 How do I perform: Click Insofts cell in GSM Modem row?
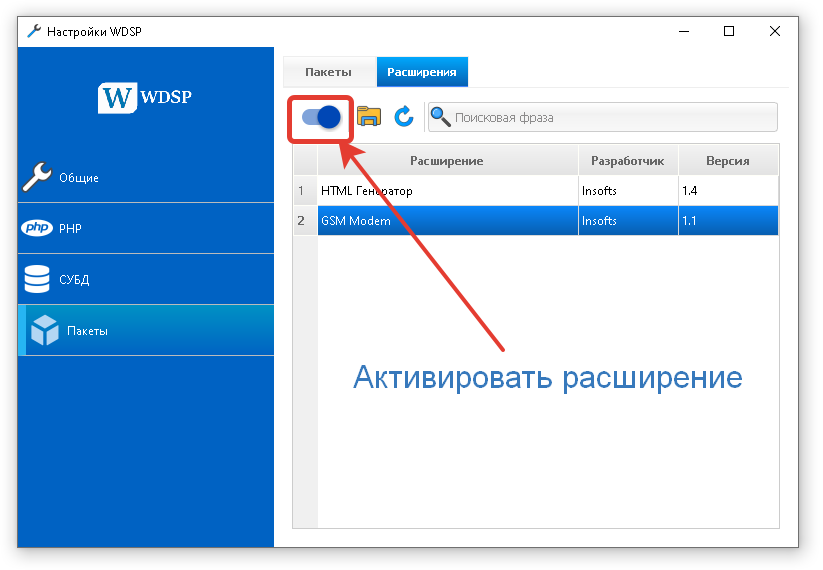[x=628, y=220]
